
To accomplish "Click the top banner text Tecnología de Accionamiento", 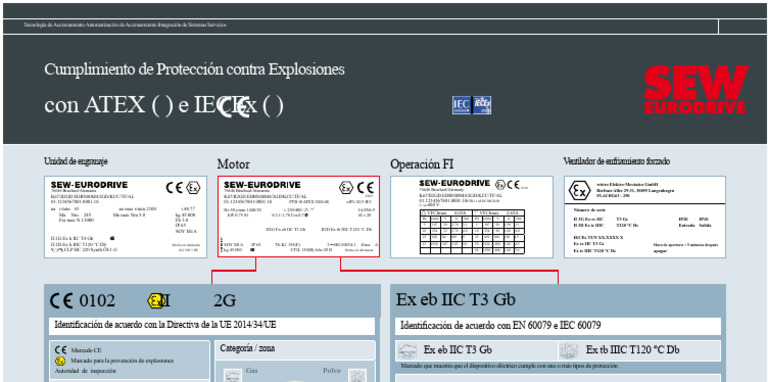I will point(125,25).
